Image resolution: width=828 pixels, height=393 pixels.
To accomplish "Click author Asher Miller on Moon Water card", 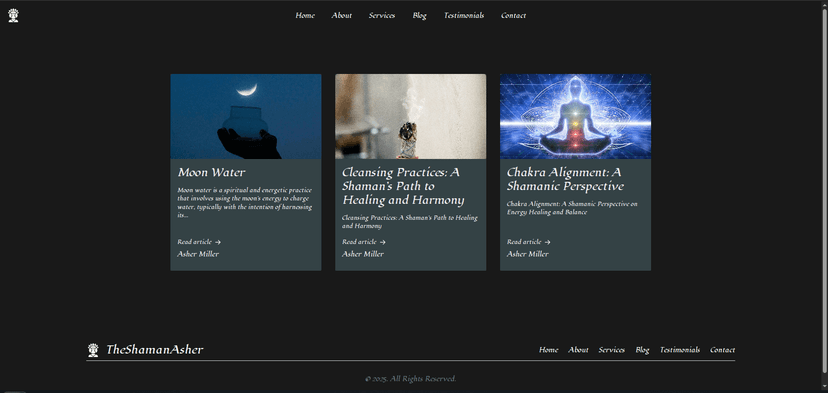I will pos(198,254).
